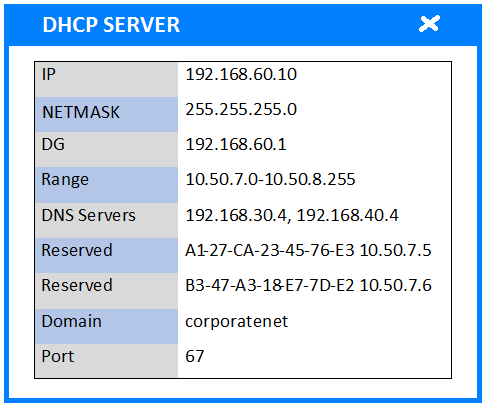Click the default gateway value 192.168.60.1
Image resolution: width=487 pixels, height=407 pixels.
[236, 144]
